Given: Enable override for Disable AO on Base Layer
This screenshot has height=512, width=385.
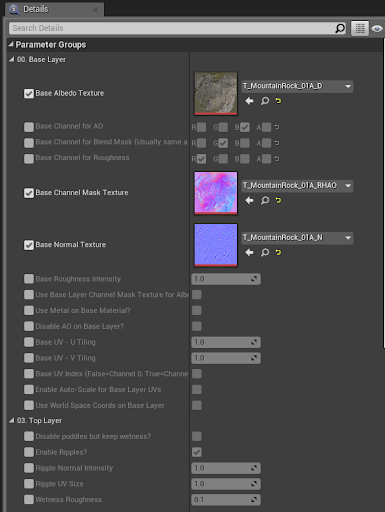Looking at the screenshot, I should coord(29,326).
